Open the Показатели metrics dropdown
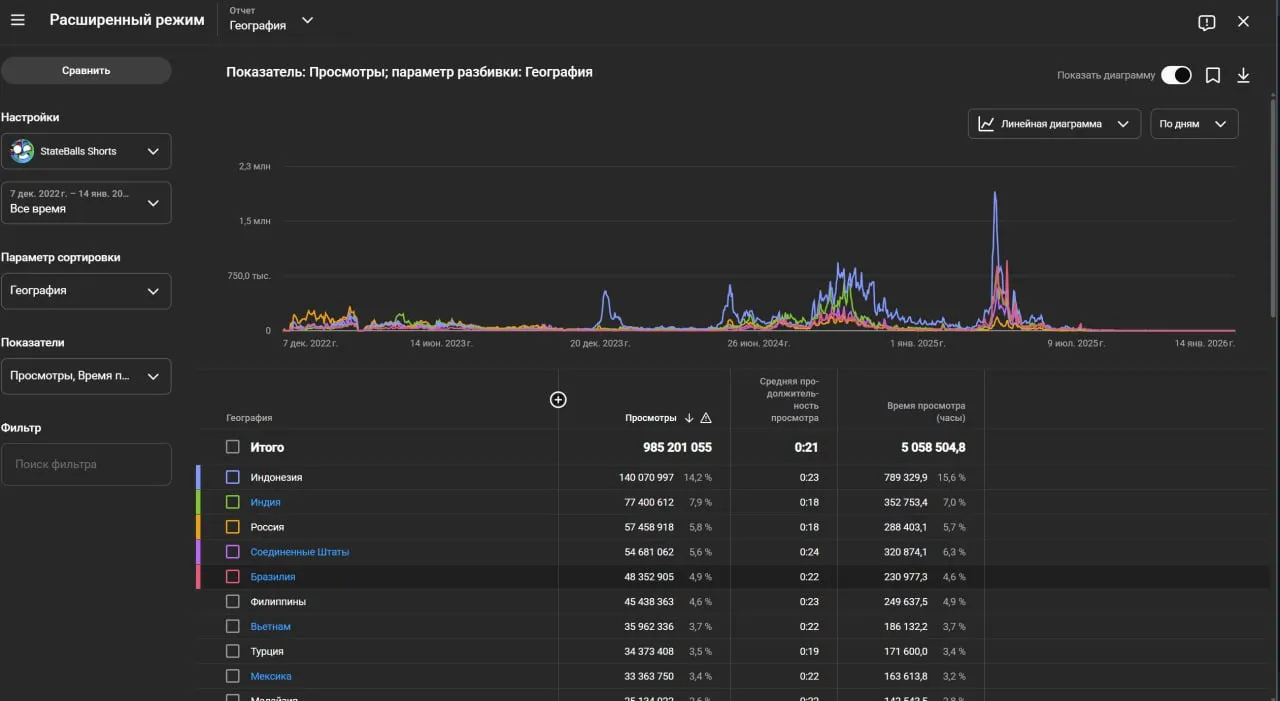Screen dimensions: 1280x701 86,376
